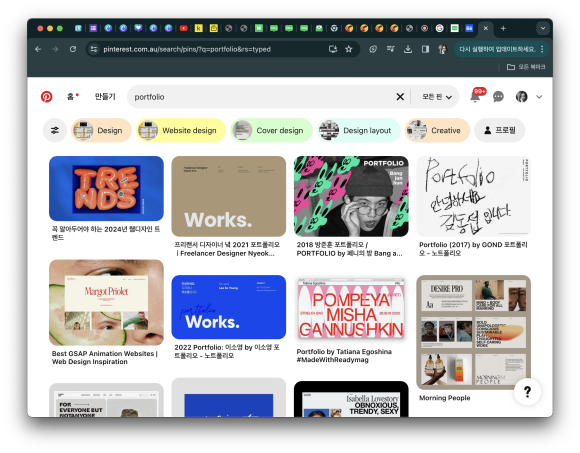Image resolution: width=580 pixels, height=453 pixels.
Task: Open the 모든 북마크 bookmarks folder
Action: 526,67
